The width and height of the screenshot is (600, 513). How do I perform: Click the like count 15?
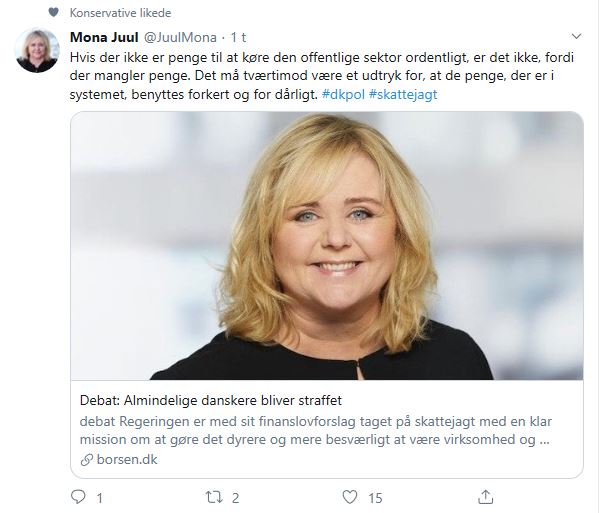point(375,496)
